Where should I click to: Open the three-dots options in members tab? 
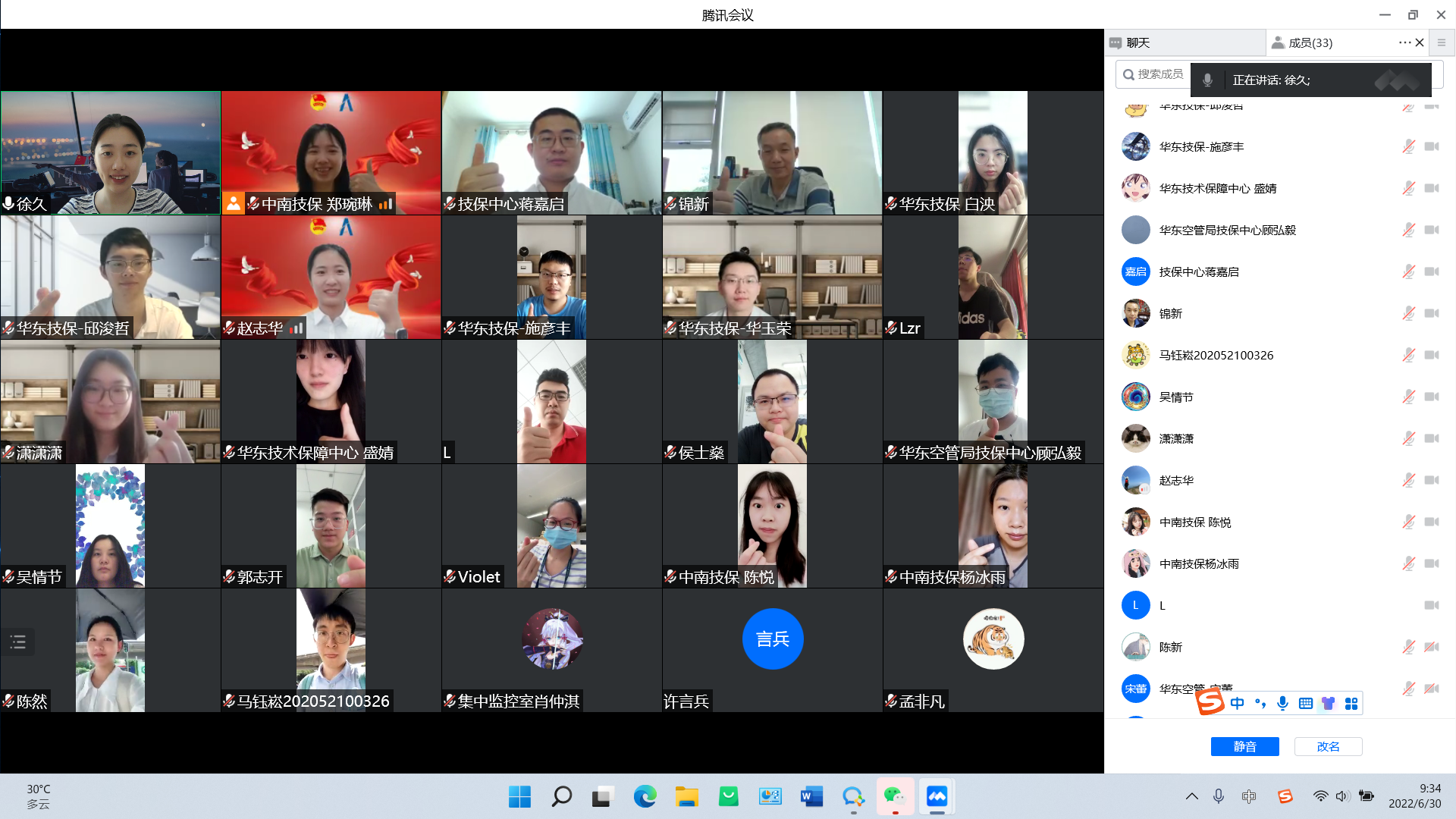tap(1404, 42)
